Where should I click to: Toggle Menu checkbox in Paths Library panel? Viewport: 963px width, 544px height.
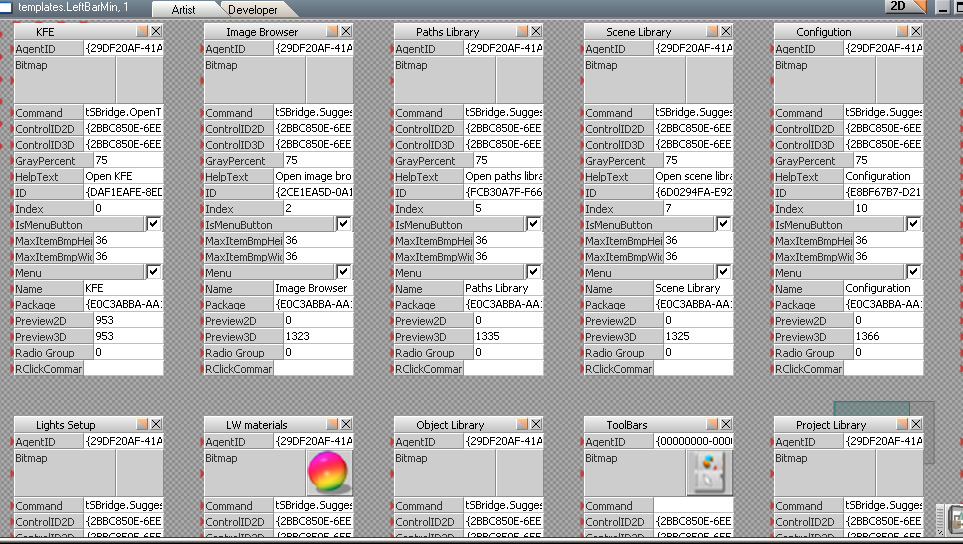click(x=534, y=272)
